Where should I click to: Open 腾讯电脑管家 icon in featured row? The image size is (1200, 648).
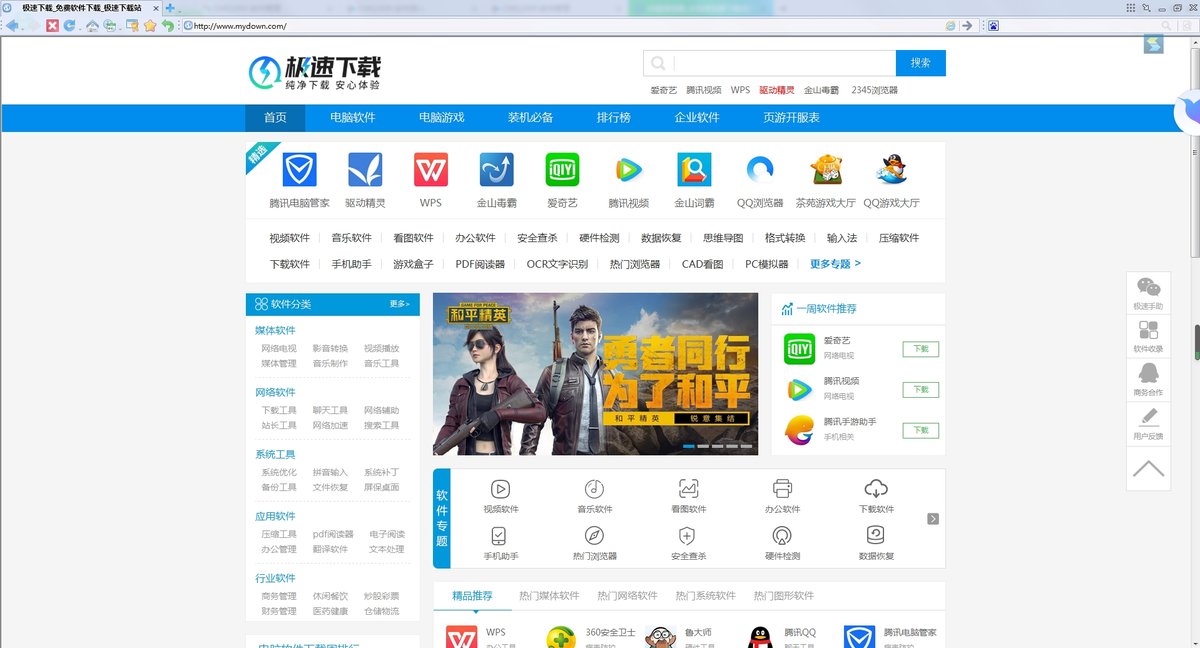coord(299,169)
